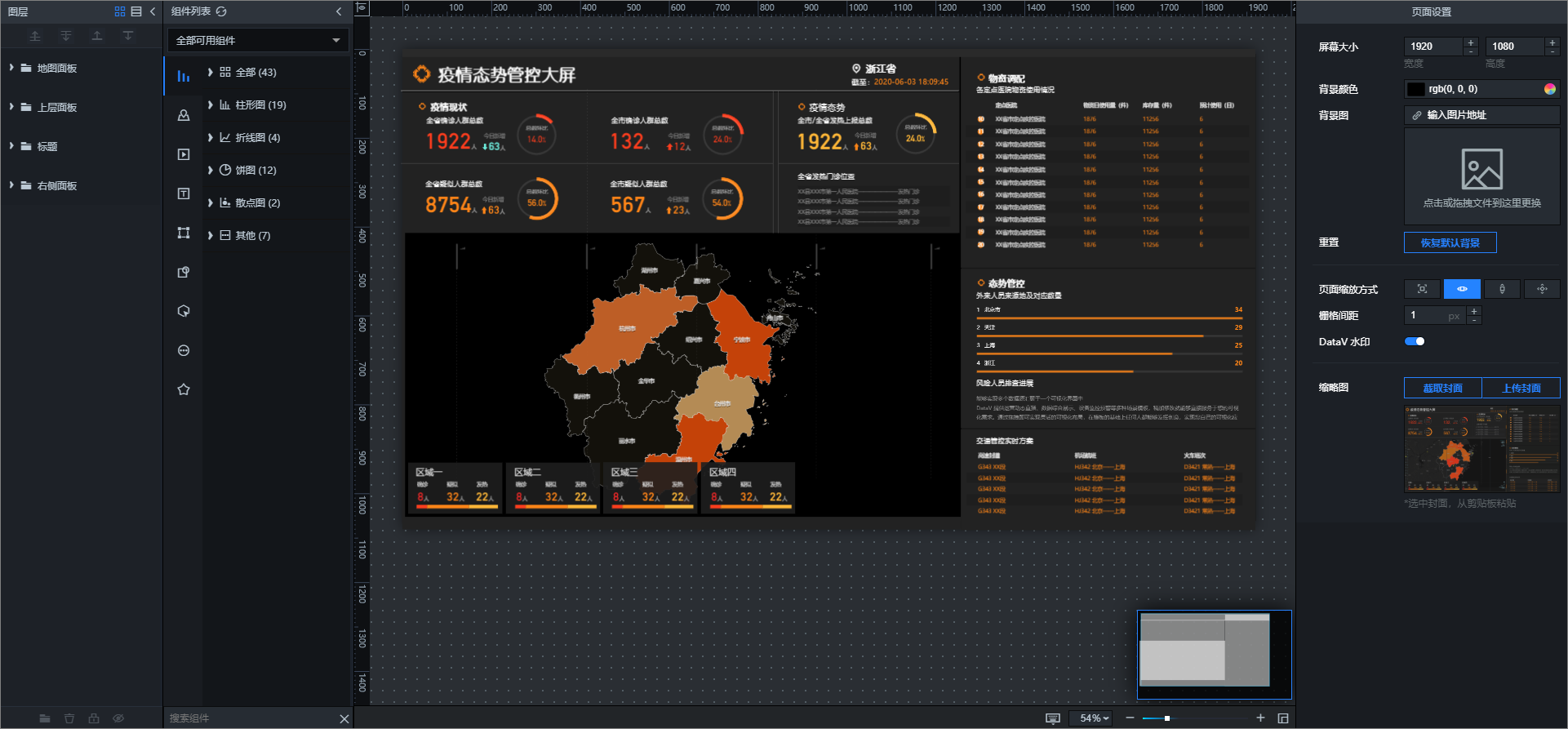Click the screen width input field
Screen dimensions: 1568x729
point(1433,47)
